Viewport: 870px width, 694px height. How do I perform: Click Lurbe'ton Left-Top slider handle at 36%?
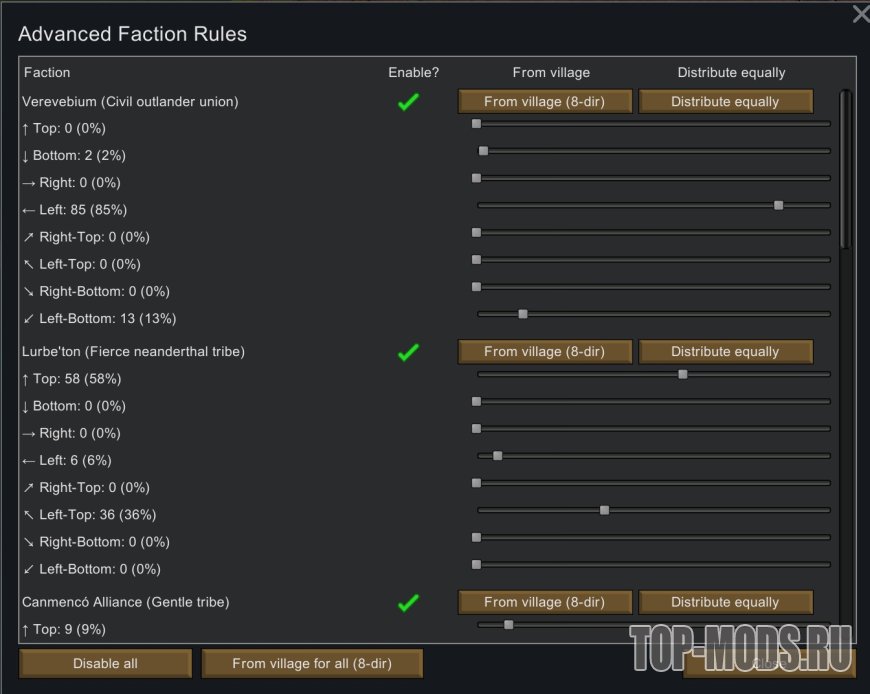click(x=604, y=510)
